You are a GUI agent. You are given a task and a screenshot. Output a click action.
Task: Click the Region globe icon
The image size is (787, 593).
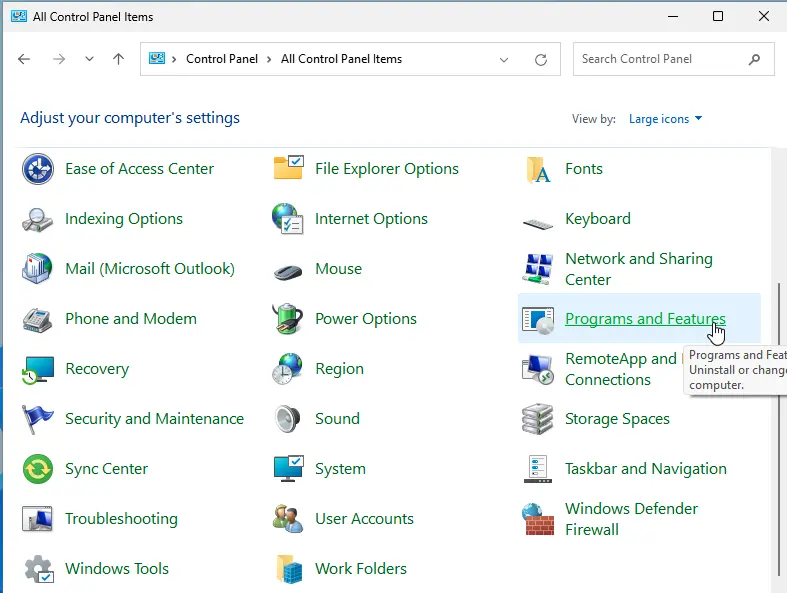pyautogui.click(x=288, y=369)
